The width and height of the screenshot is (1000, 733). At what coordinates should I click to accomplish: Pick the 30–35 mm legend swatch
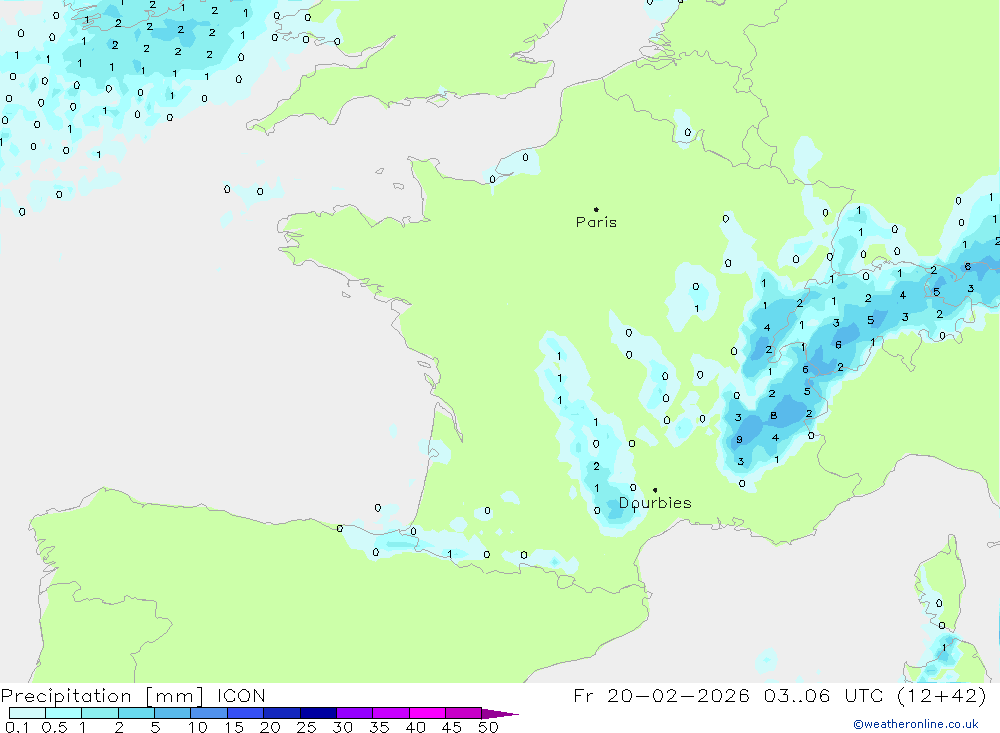tap(354, 713)
